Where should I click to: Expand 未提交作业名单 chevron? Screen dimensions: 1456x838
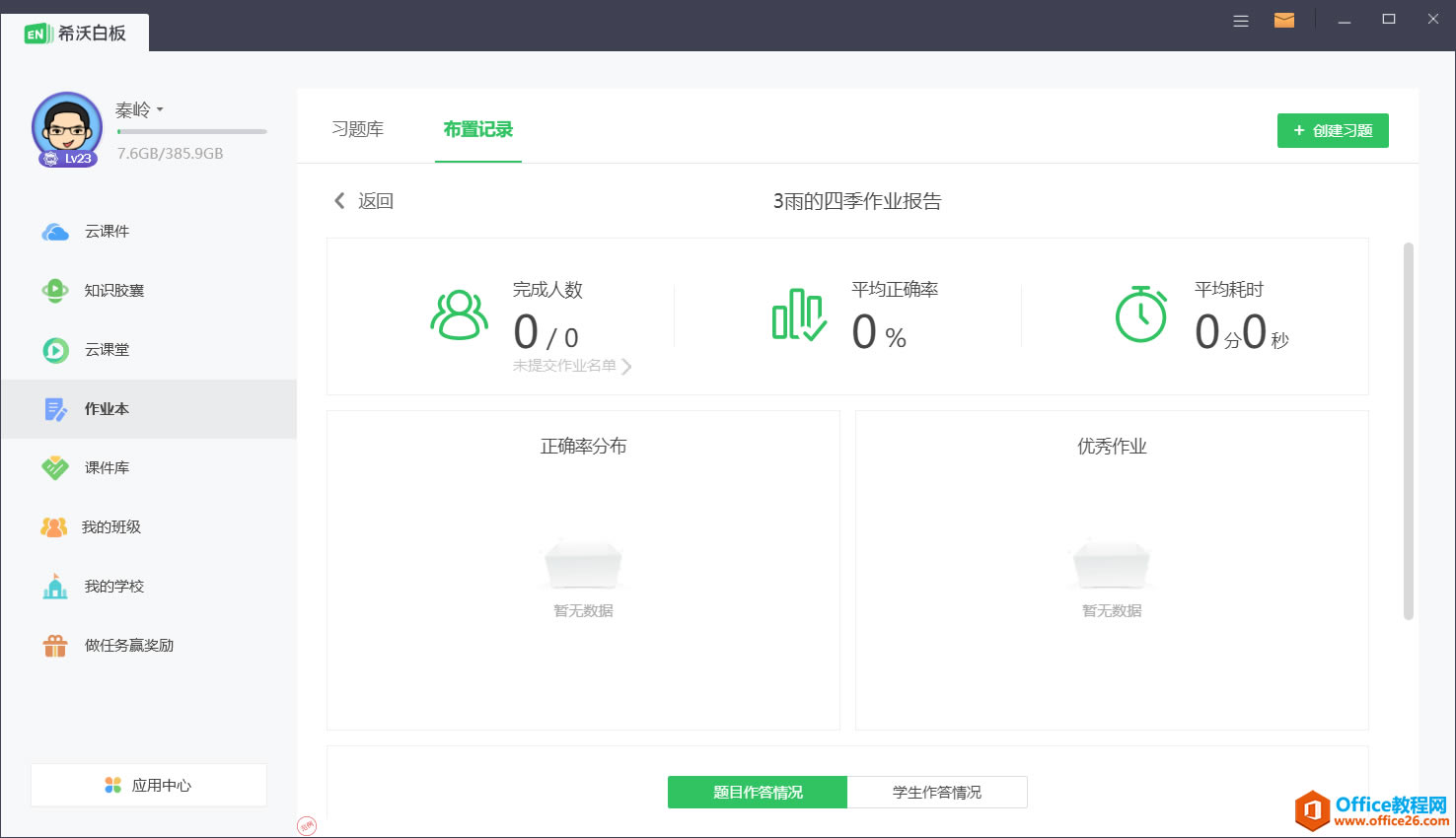click(x=626, y=367)
